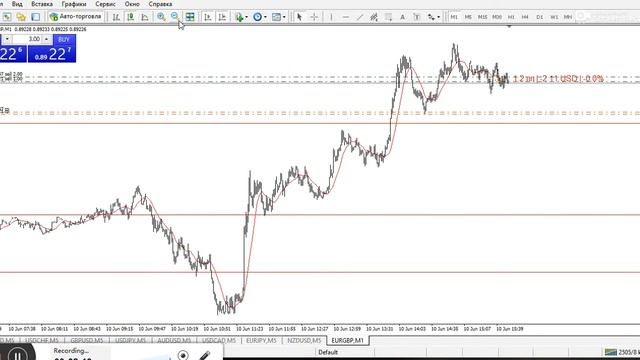Switch to the MN timeframe
The width and height of the screenshot is (640, 360).
(x=568, y=17)
